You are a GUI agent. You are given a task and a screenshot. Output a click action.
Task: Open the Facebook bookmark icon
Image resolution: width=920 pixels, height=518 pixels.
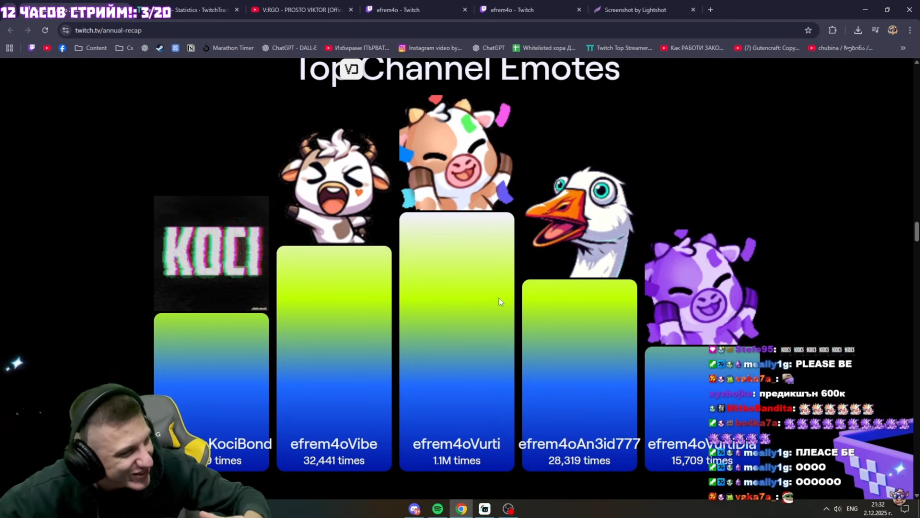pos(62,48)
